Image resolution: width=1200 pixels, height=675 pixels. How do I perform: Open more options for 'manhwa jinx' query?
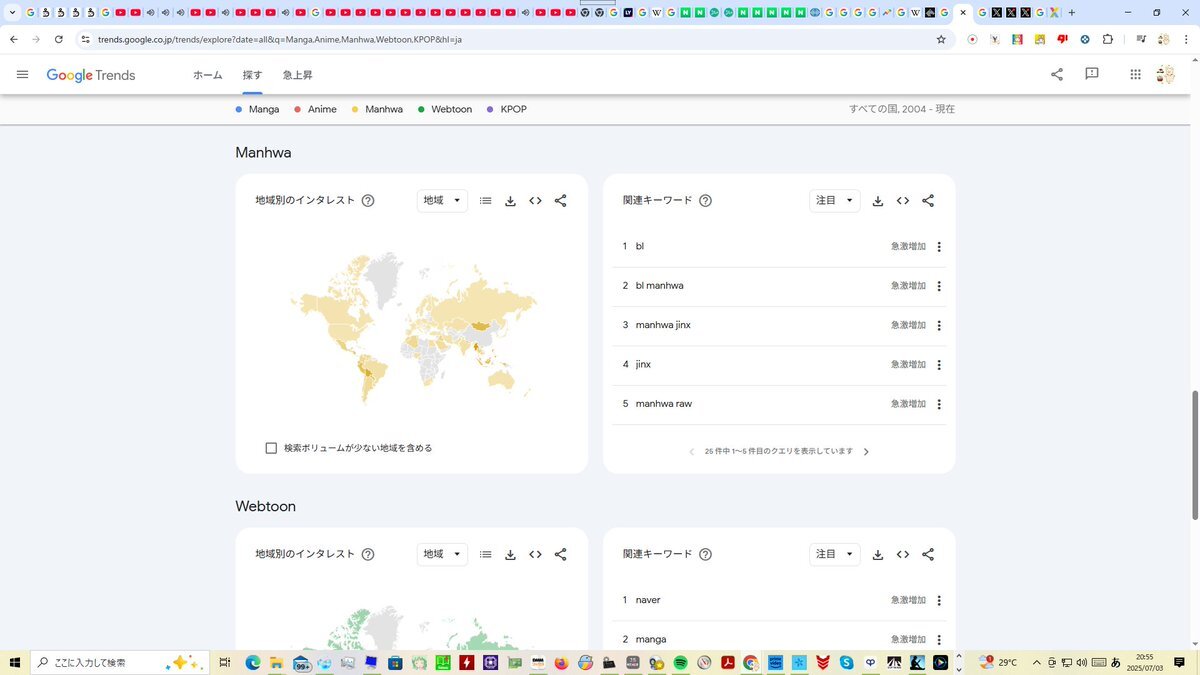click(x=939, y=326)
